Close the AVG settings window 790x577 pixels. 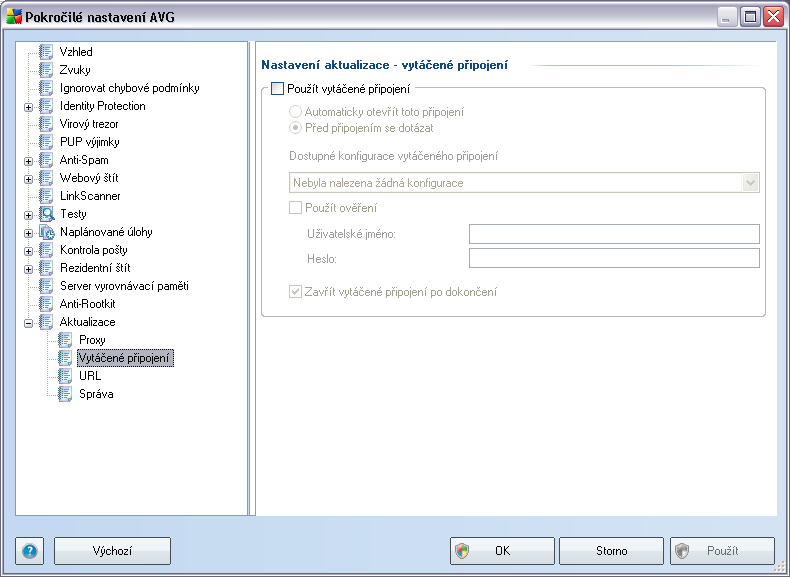773,17
